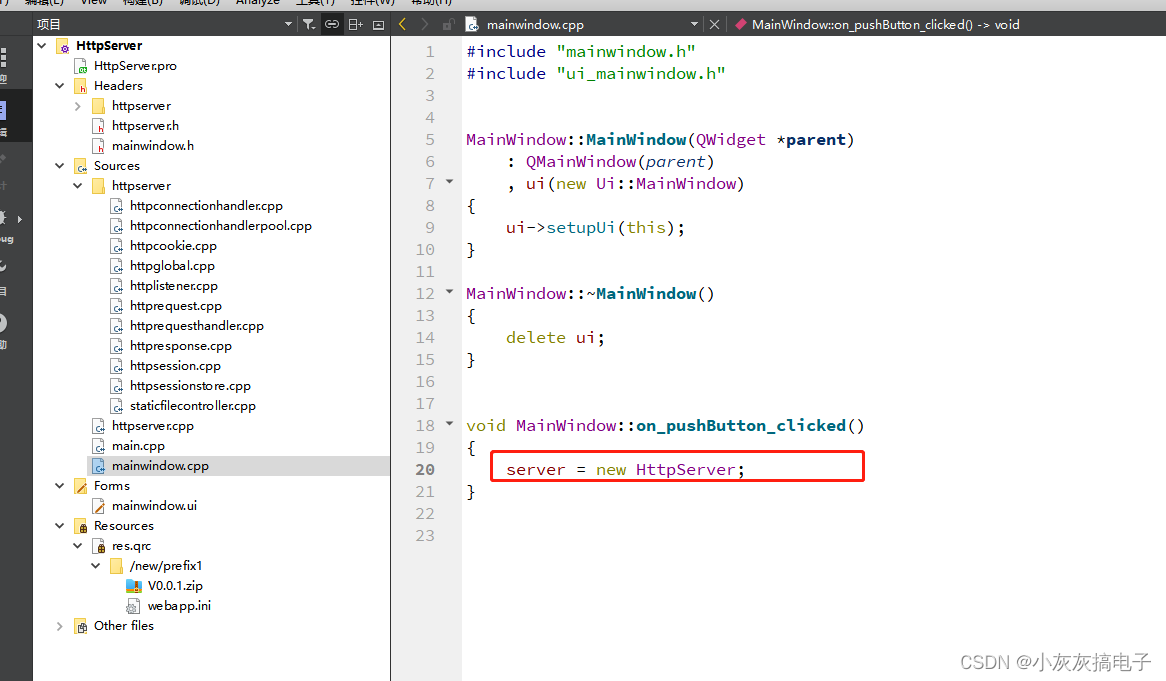Fold the on_pushButton_clicked function at line 18
The image size is (1166, 681).
pyautogui.click(x=449, y=424)
